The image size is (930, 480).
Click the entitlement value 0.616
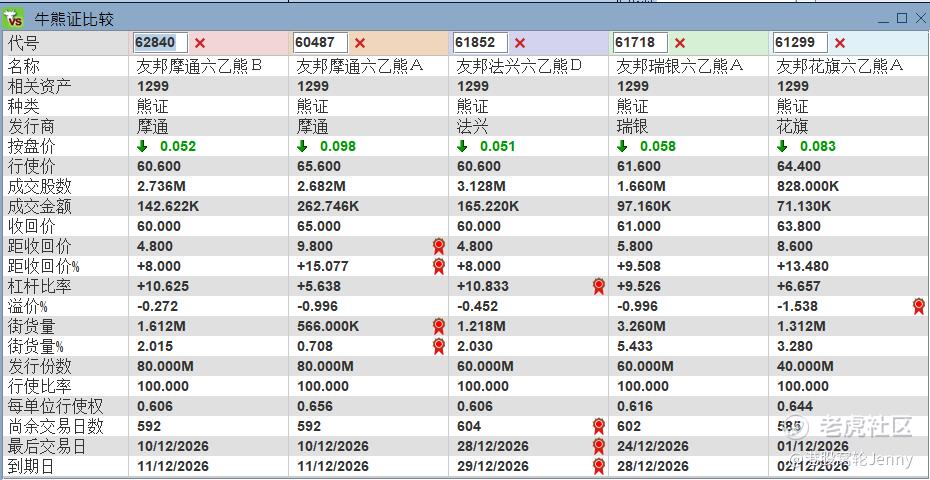[x=634, y=406]
